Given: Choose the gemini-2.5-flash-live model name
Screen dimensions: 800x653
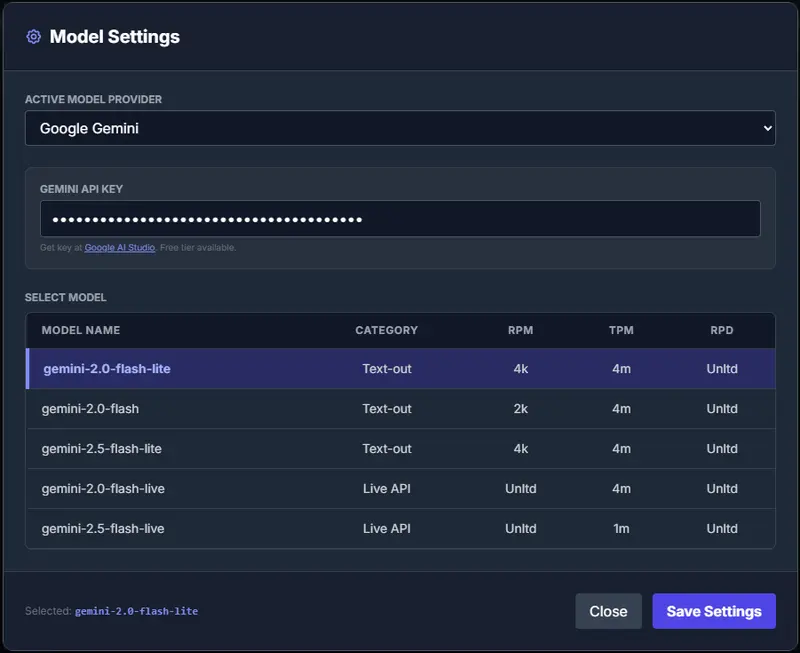Looking at the screenshot, I should coord(103,529).
